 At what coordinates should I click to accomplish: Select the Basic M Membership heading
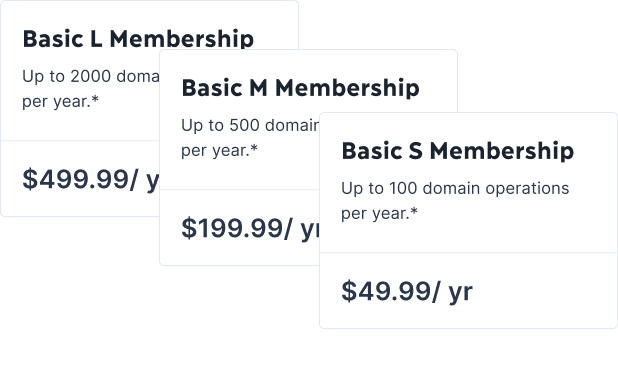pos(300,88)
